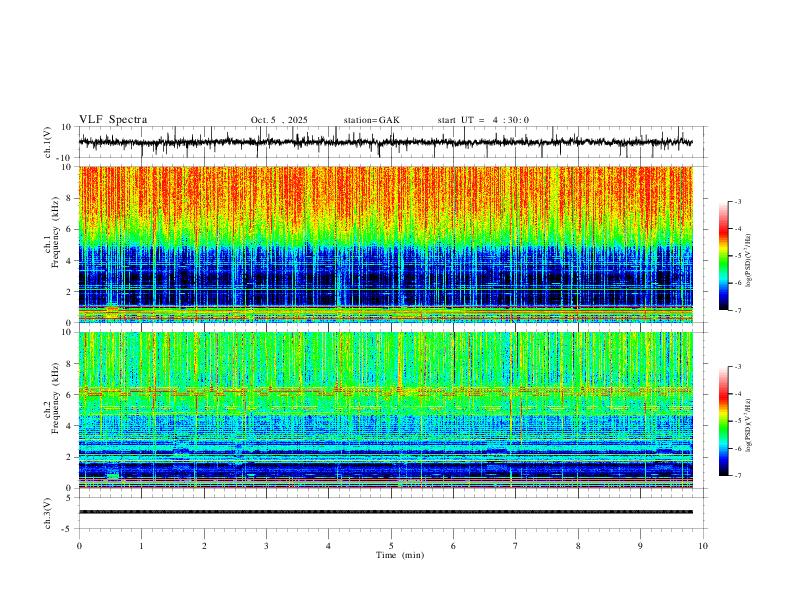Screen dimensions: 792x612
Task: Click time axis tick label "9"
Action: 640,546
